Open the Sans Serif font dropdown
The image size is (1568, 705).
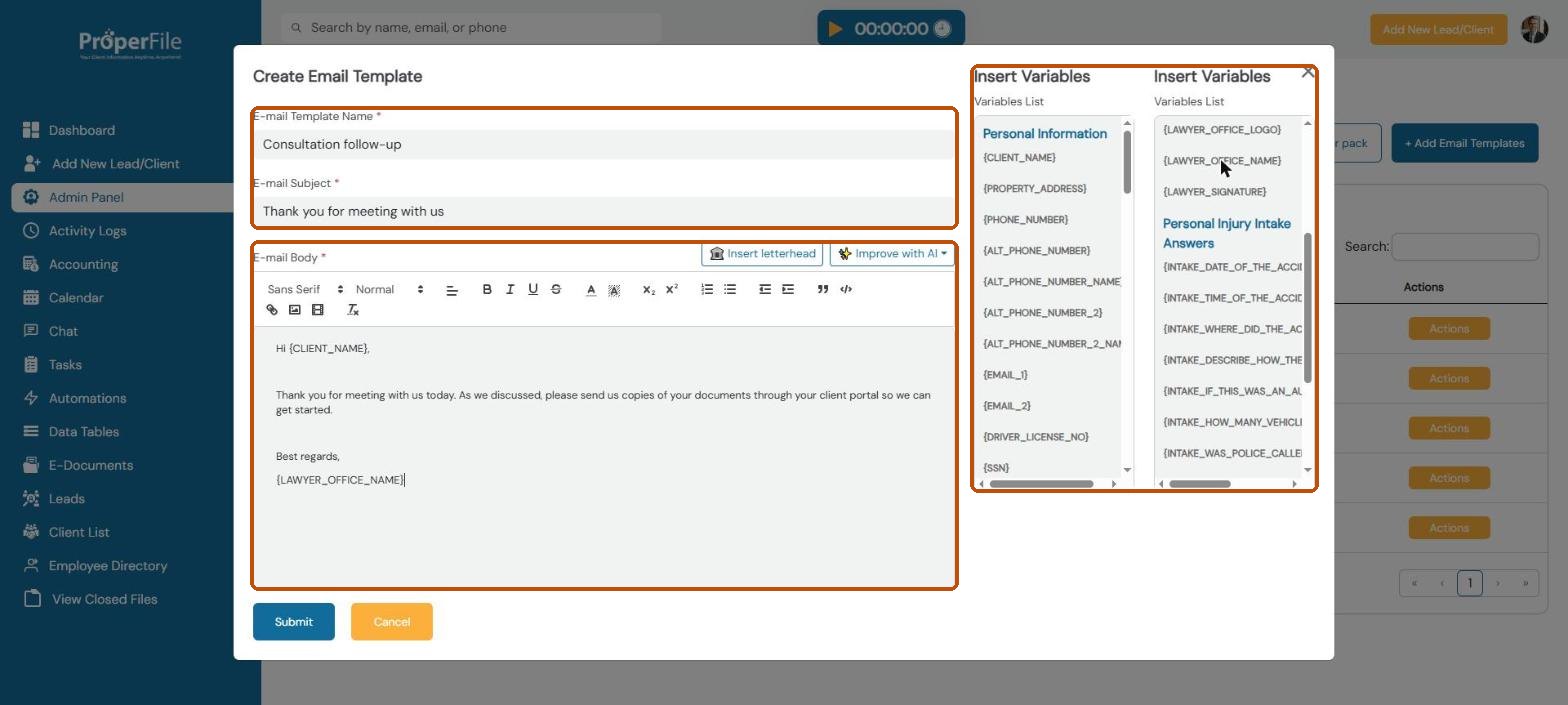(305, 289)
